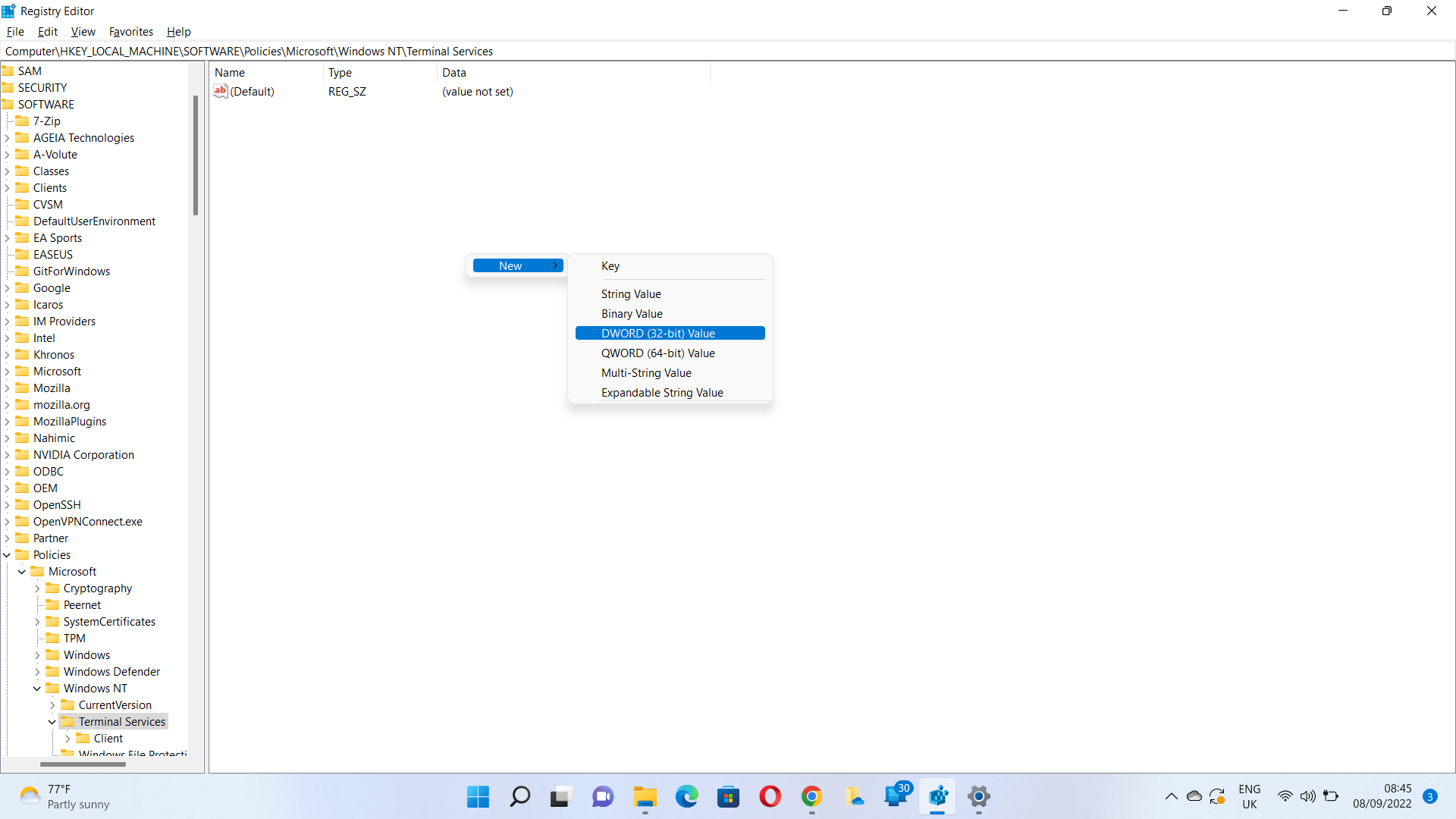Open the Teams chat icon showing 30 notifications

click(896, 797)
